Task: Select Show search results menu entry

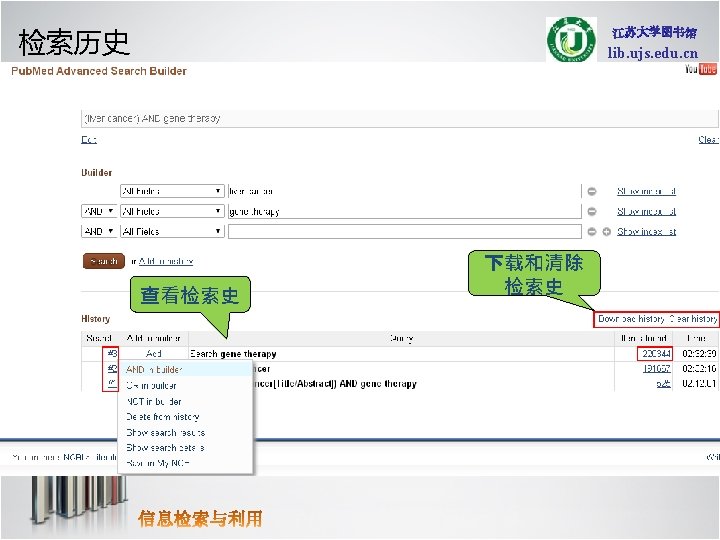Action: tap(166, 433)
